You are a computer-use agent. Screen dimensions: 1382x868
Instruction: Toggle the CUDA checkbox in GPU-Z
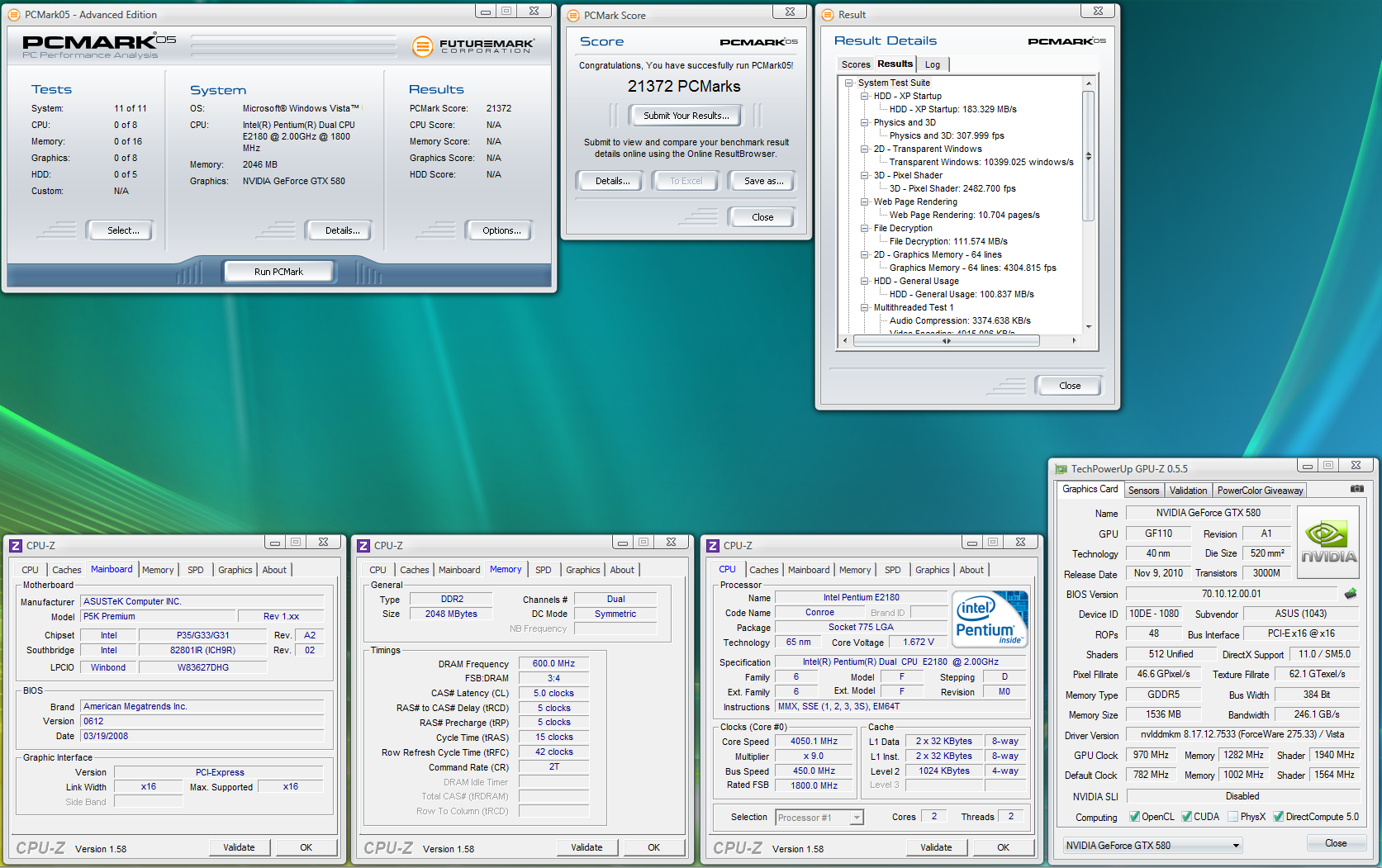tap(1186, 816)
